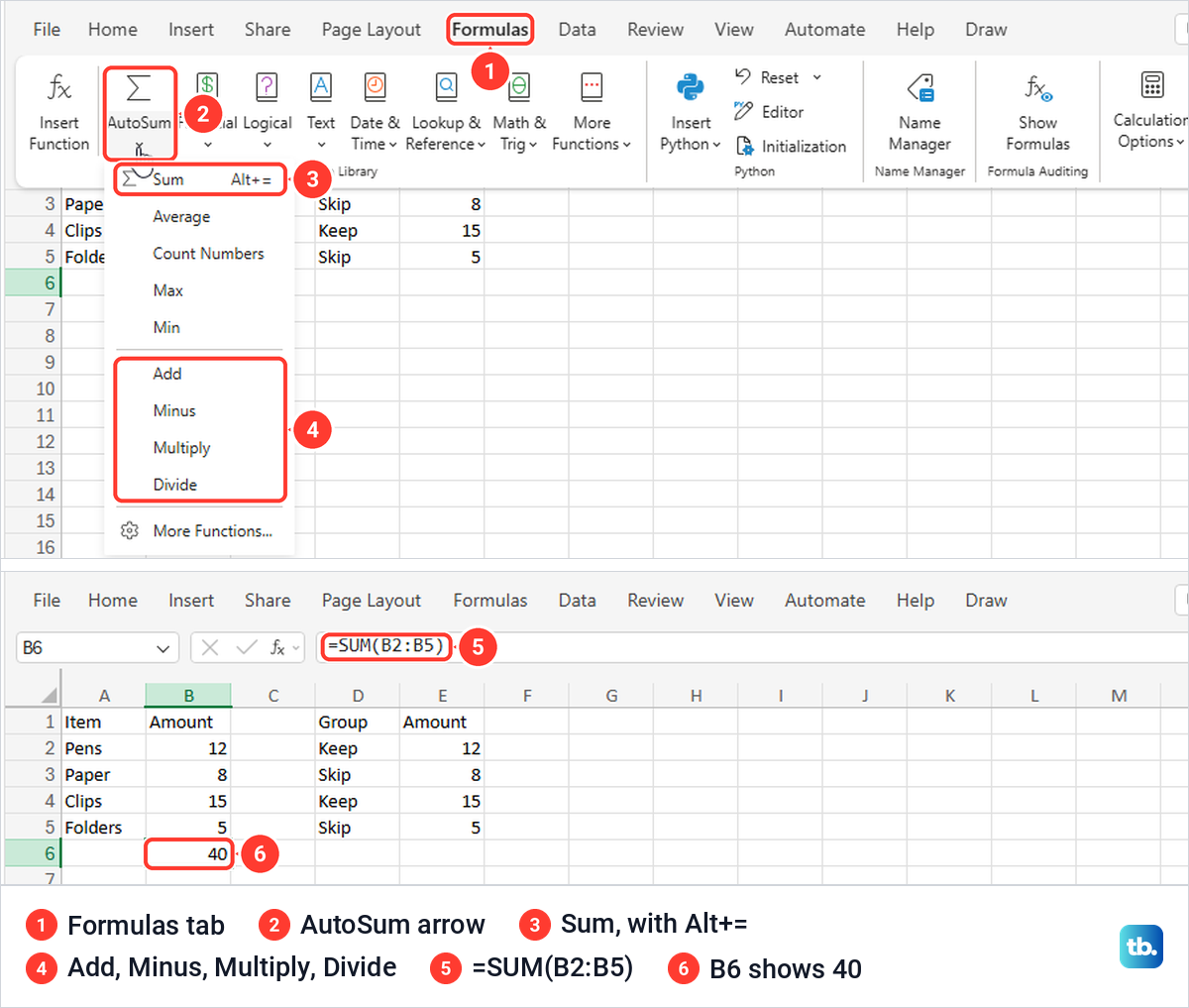Open the Draw tab in the lower ribbon
The image size is (1189, 1008).
coord(986,601)
